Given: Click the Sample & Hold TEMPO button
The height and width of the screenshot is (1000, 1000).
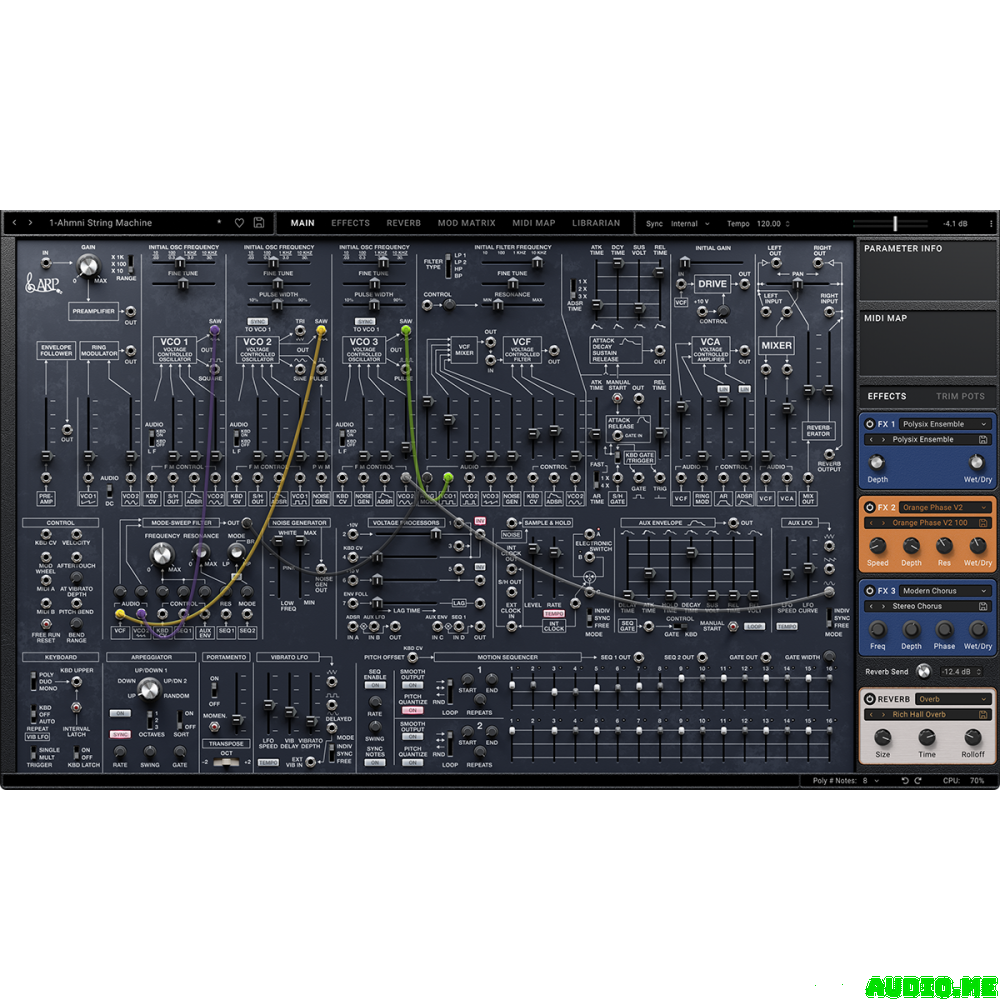Looking at the screenshot, I should [x=554, y=614].
